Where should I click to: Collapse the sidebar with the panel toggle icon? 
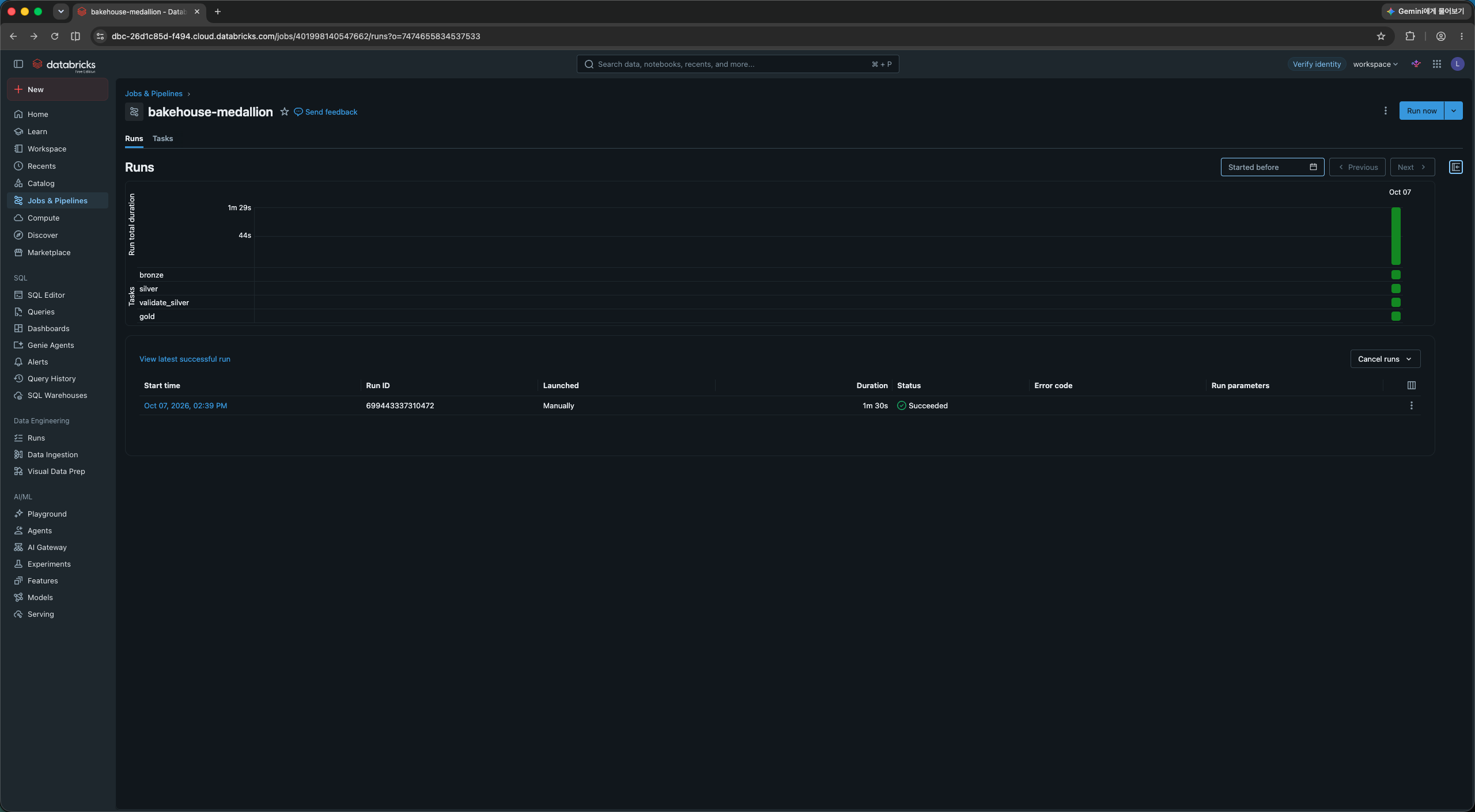point(18,64)
